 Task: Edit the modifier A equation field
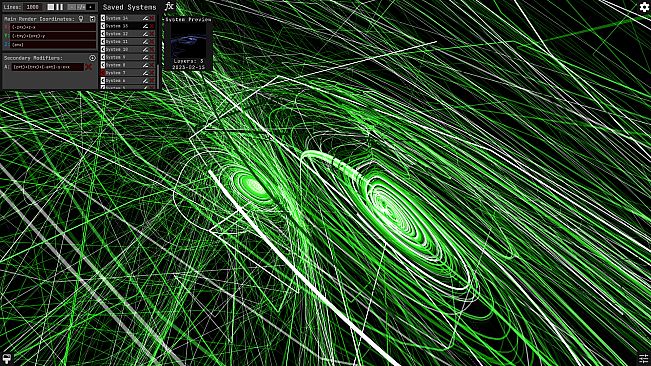click(48, 67)
